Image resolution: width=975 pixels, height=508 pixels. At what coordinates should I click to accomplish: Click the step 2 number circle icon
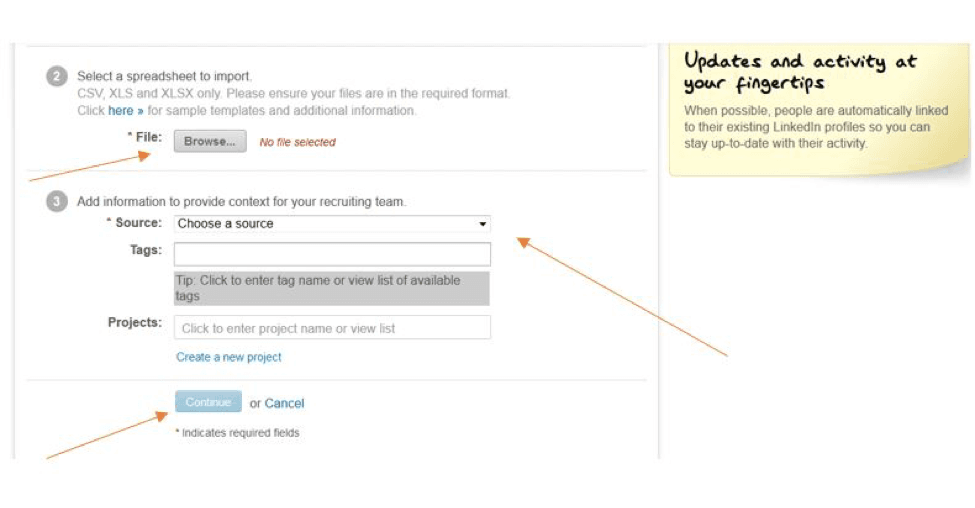click(57, 76)
